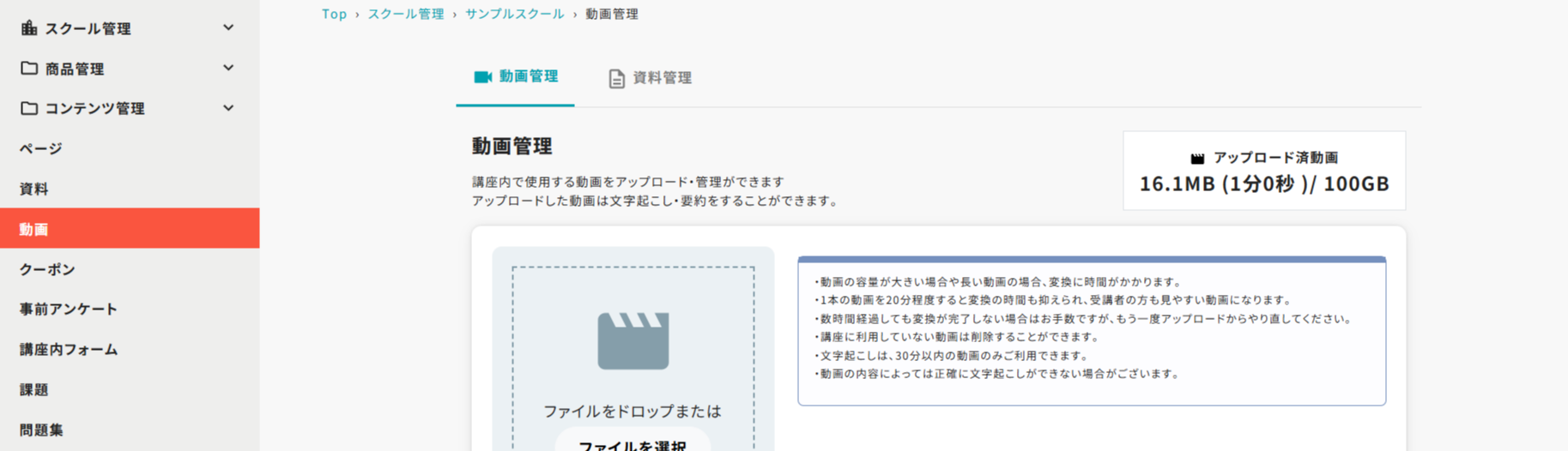Screen dimensions: 1568x451
Task: Open サンプルスクール breadcrumb link
Action: coord(514,14)
